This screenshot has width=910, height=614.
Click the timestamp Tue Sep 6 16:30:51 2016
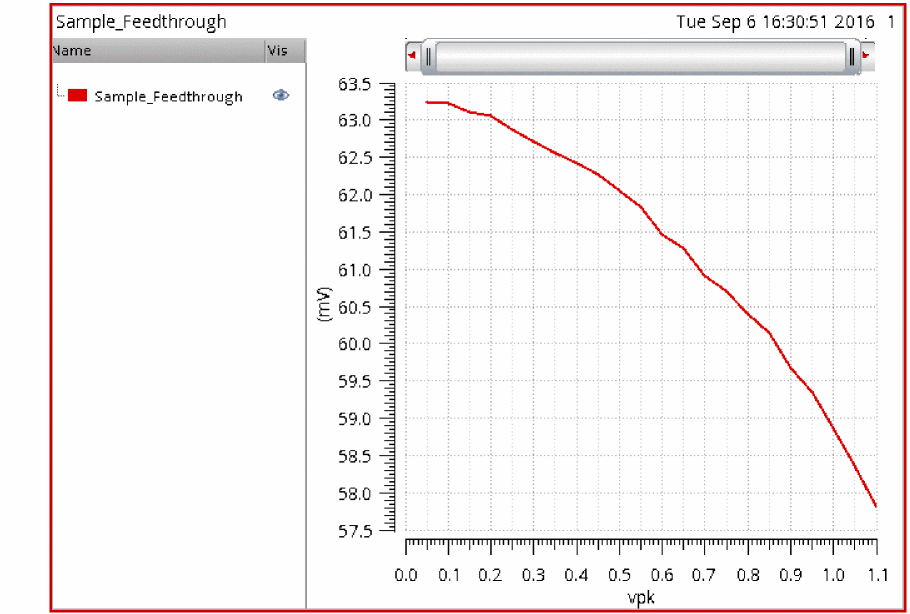[775, 22]
